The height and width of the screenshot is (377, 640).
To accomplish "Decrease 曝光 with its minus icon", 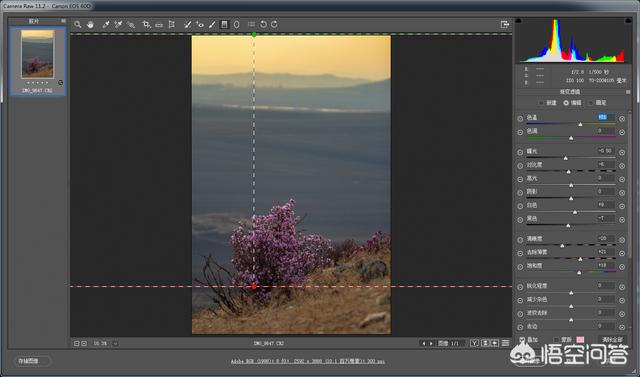I will click(x=520, y=152).
